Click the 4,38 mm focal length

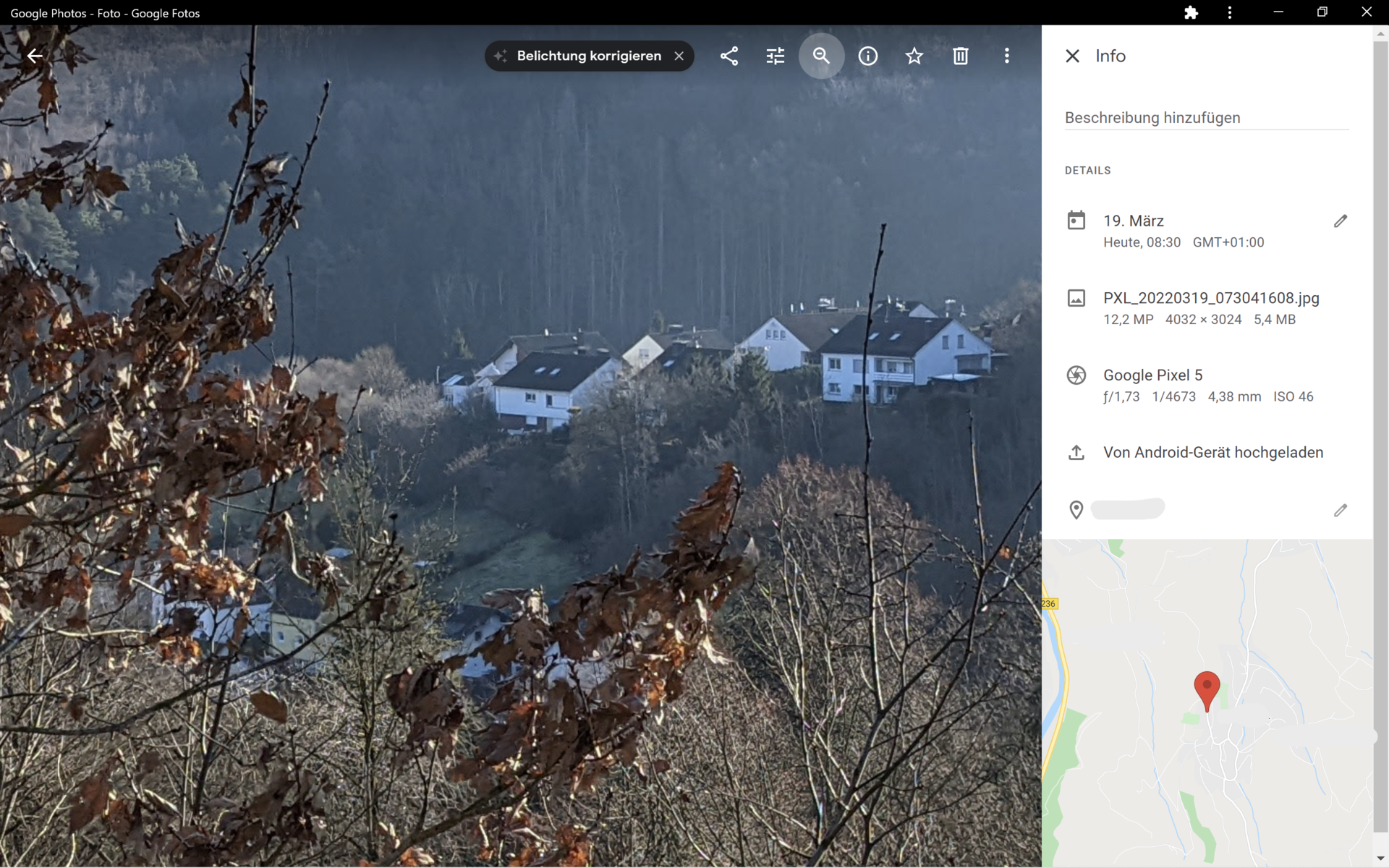[1234, 396]
